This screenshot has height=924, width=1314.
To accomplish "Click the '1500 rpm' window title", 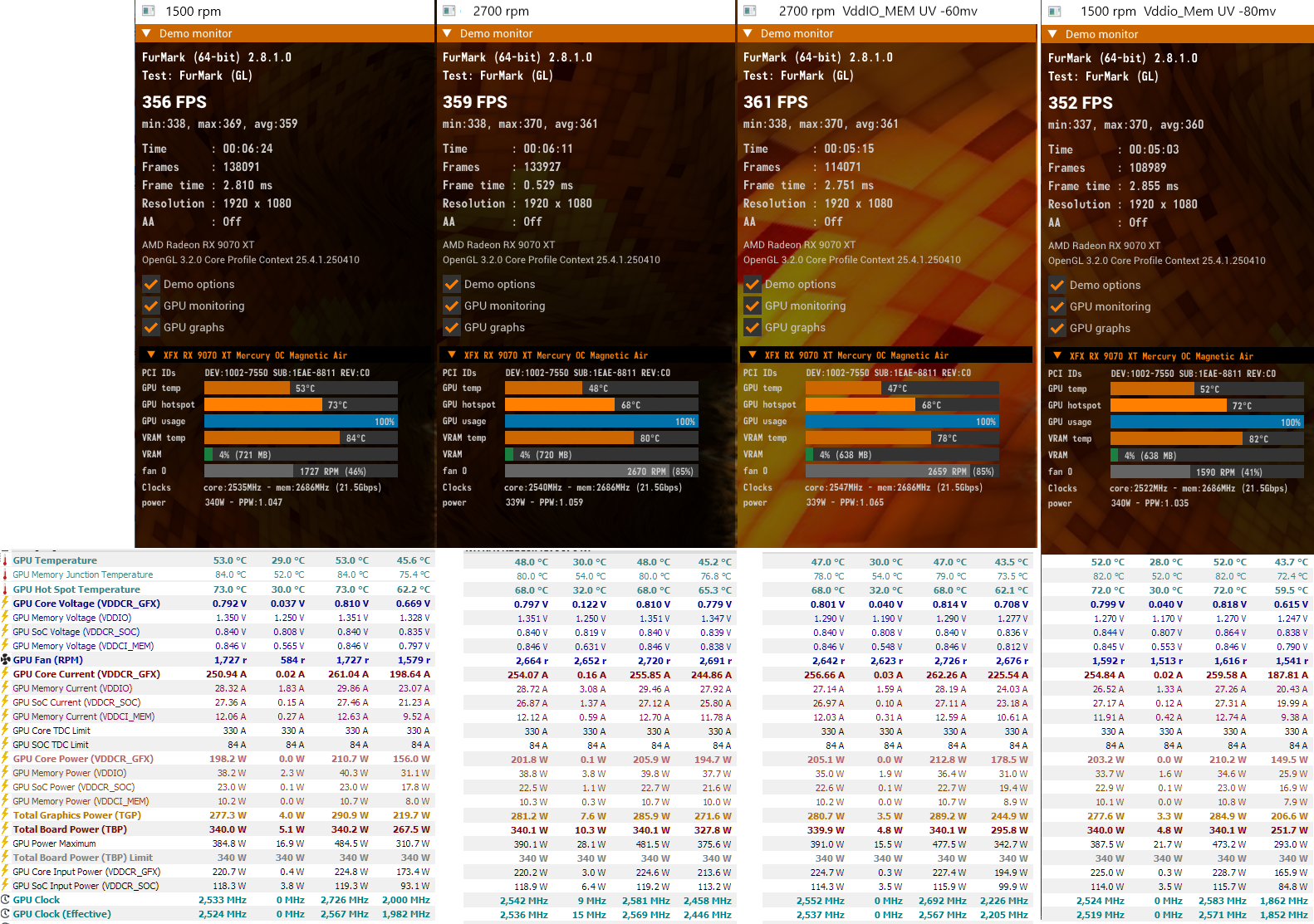I will [194, 11].
